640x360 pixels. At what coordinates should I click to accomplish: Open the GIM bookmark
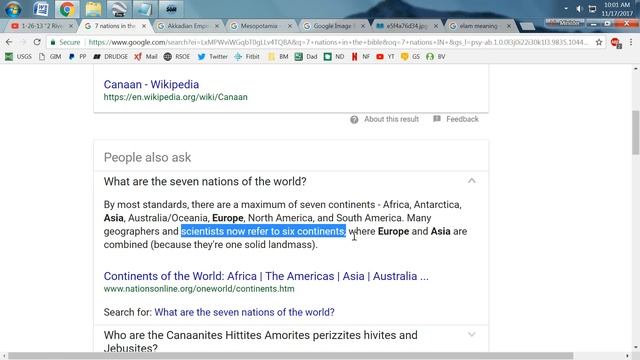point(50,57)
